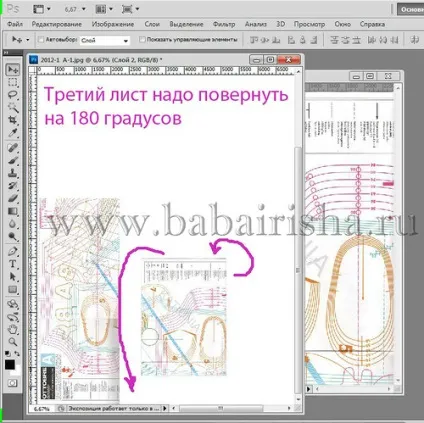Image resolution: width=424 pixels, height=423 pixels.
Task: Select the Healing Brush tool
Action: (13, 148)
